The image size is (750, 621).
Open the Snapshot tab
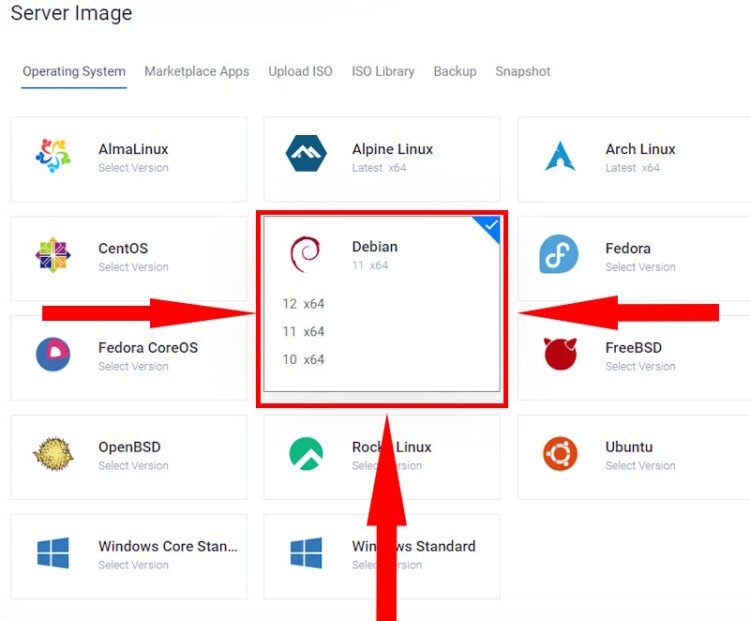pyautogui.click(x=523, y=71)
